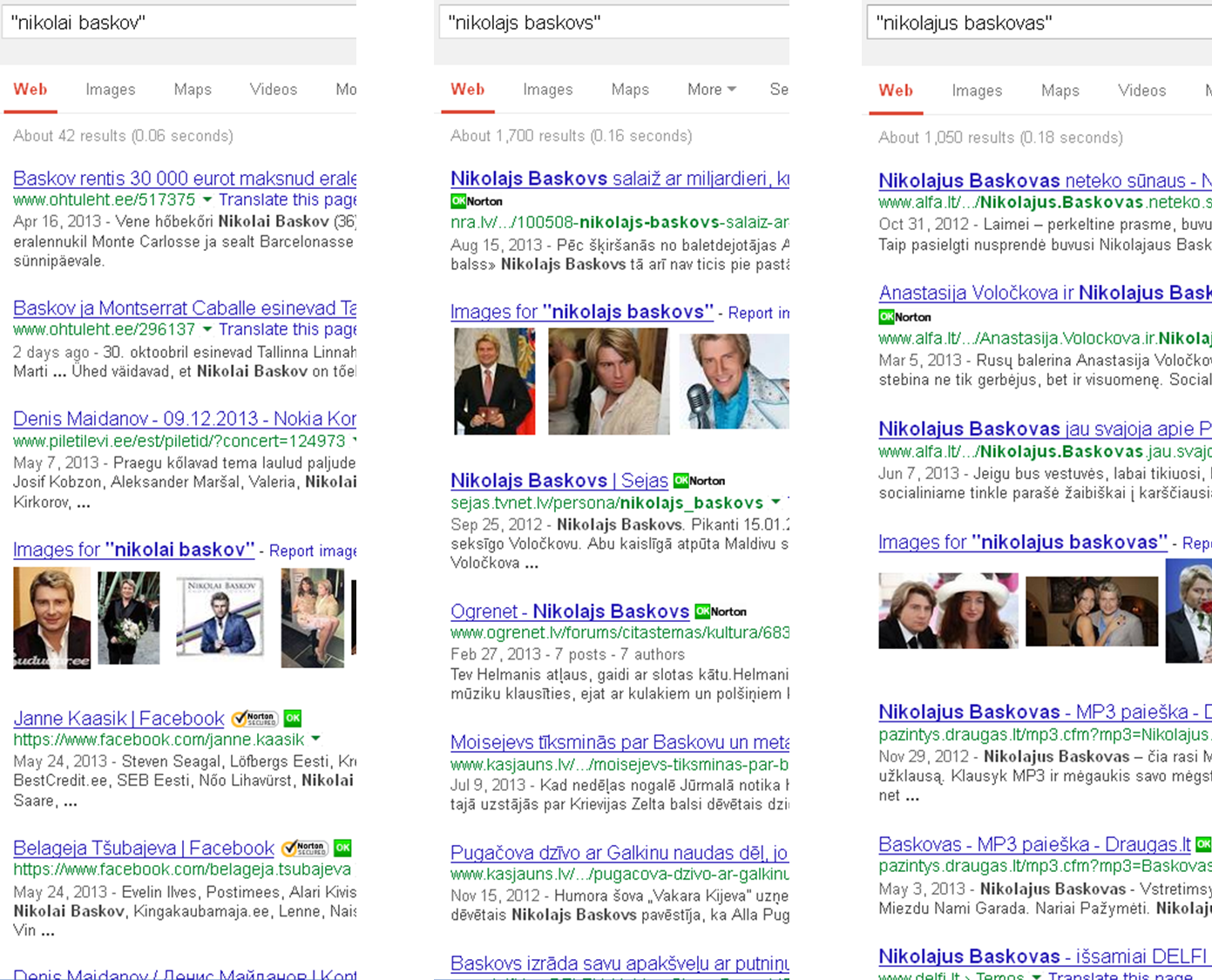Open "Pugačova dzīvo ar Galkinu naudas dēļ" result

[x=620, y=853]
